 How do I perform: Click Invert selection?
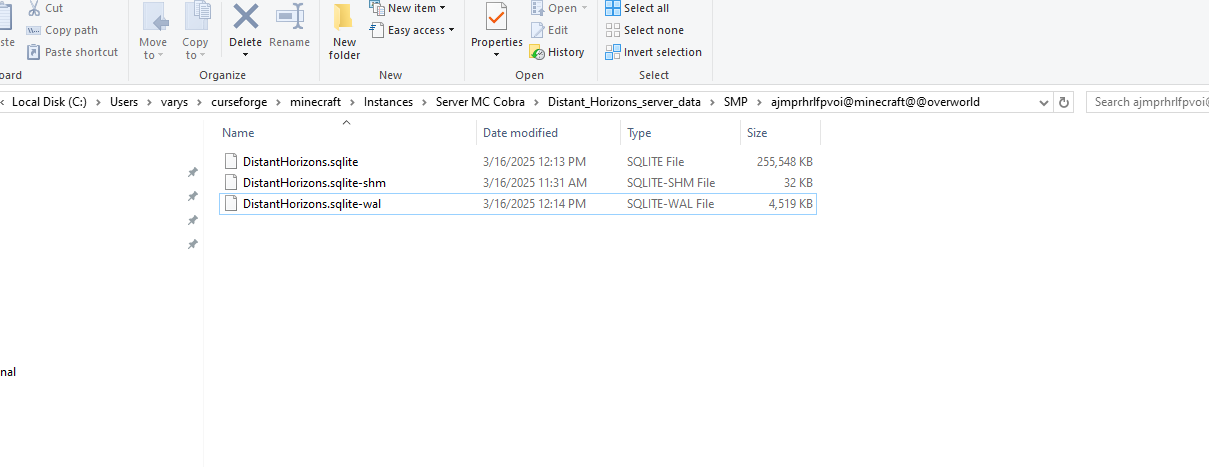click(654, 52)
